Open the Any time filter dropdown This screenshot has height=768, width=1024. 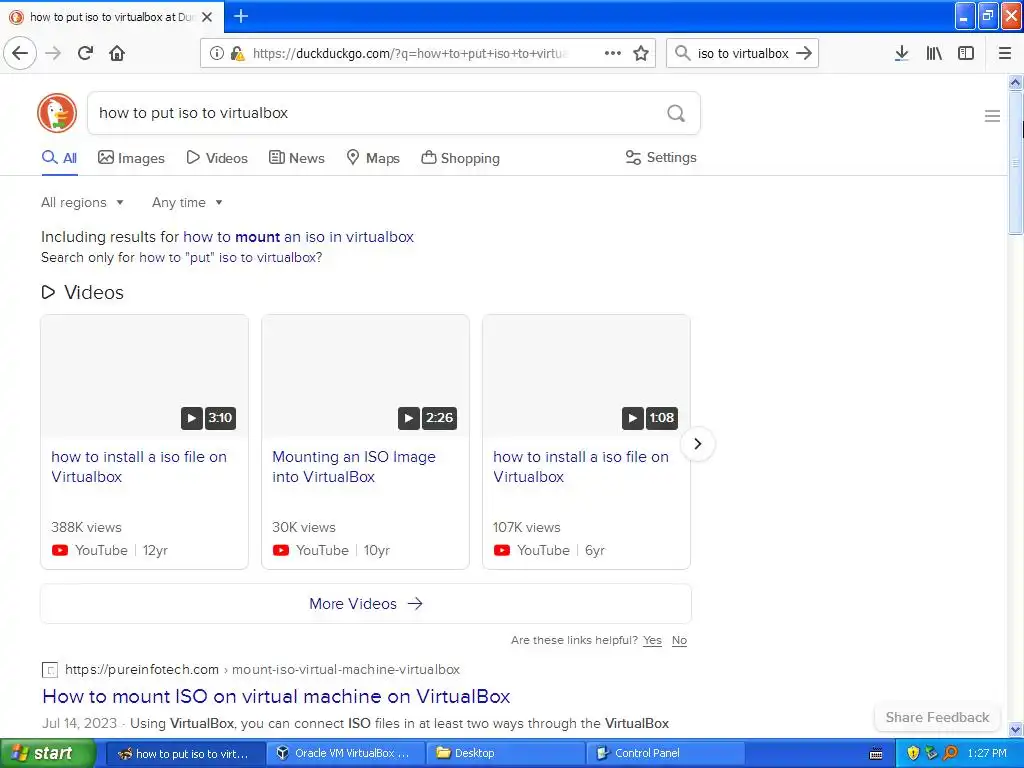pos(187,202)
